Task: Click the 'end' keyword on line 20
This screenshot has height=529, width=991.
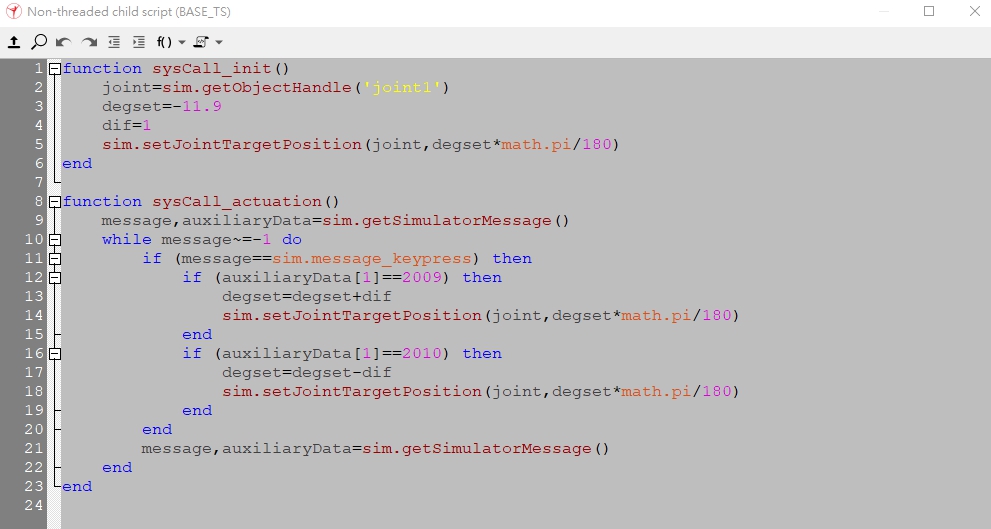Action: coord(157,429)
